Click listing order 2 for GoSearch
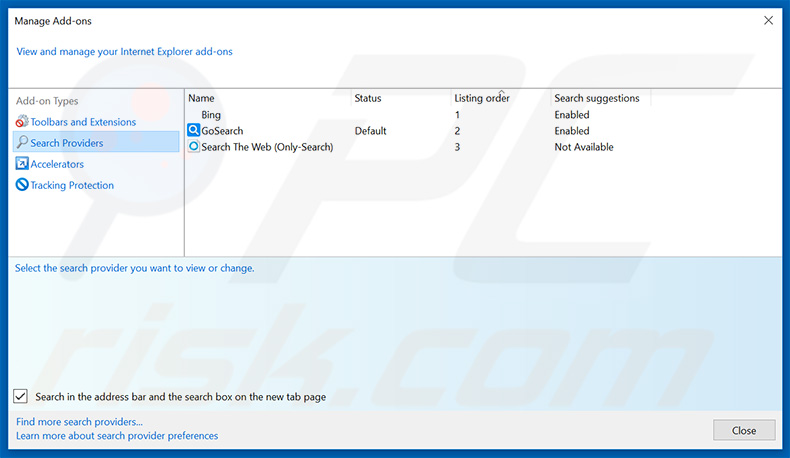Image resolution: width=790 pixels, height=458 pixels. (x=457, y=131)
